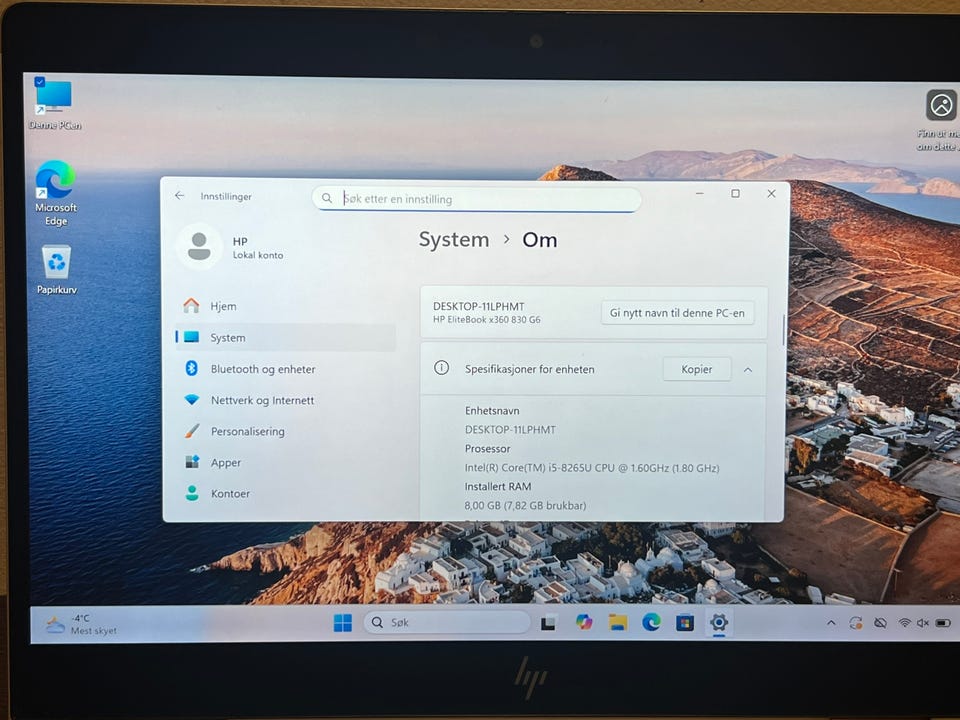Open Microsoft Edge desktop shortcut
Image resolution: width=960 pixels, height=720 pixels.
pos(56,193)
